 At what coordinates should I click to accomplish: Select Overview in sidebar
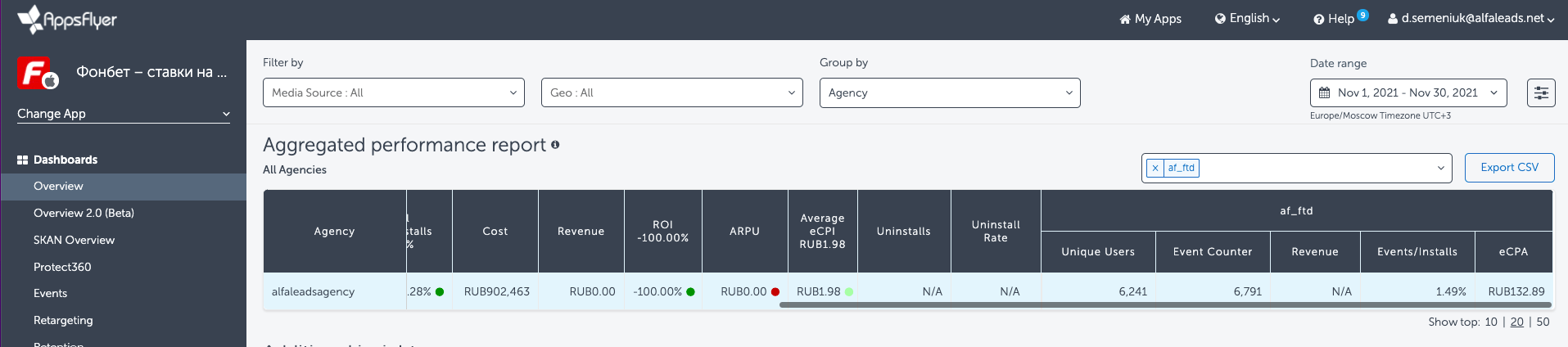point(123,187)
